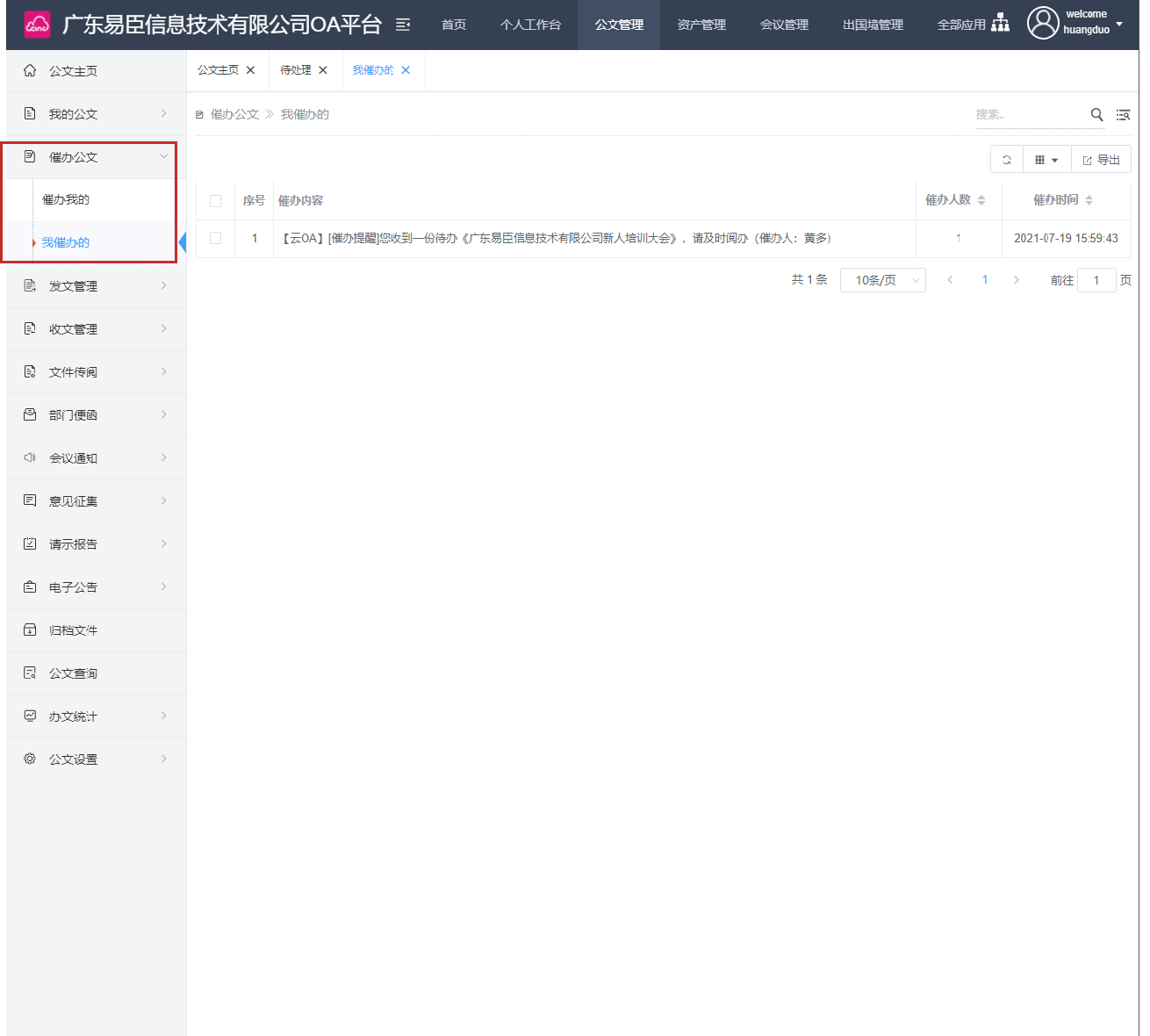Click the refresh table icon
Image resolution: width=1150 pixels, height=1036 pixels.
tap(1007, 160)
